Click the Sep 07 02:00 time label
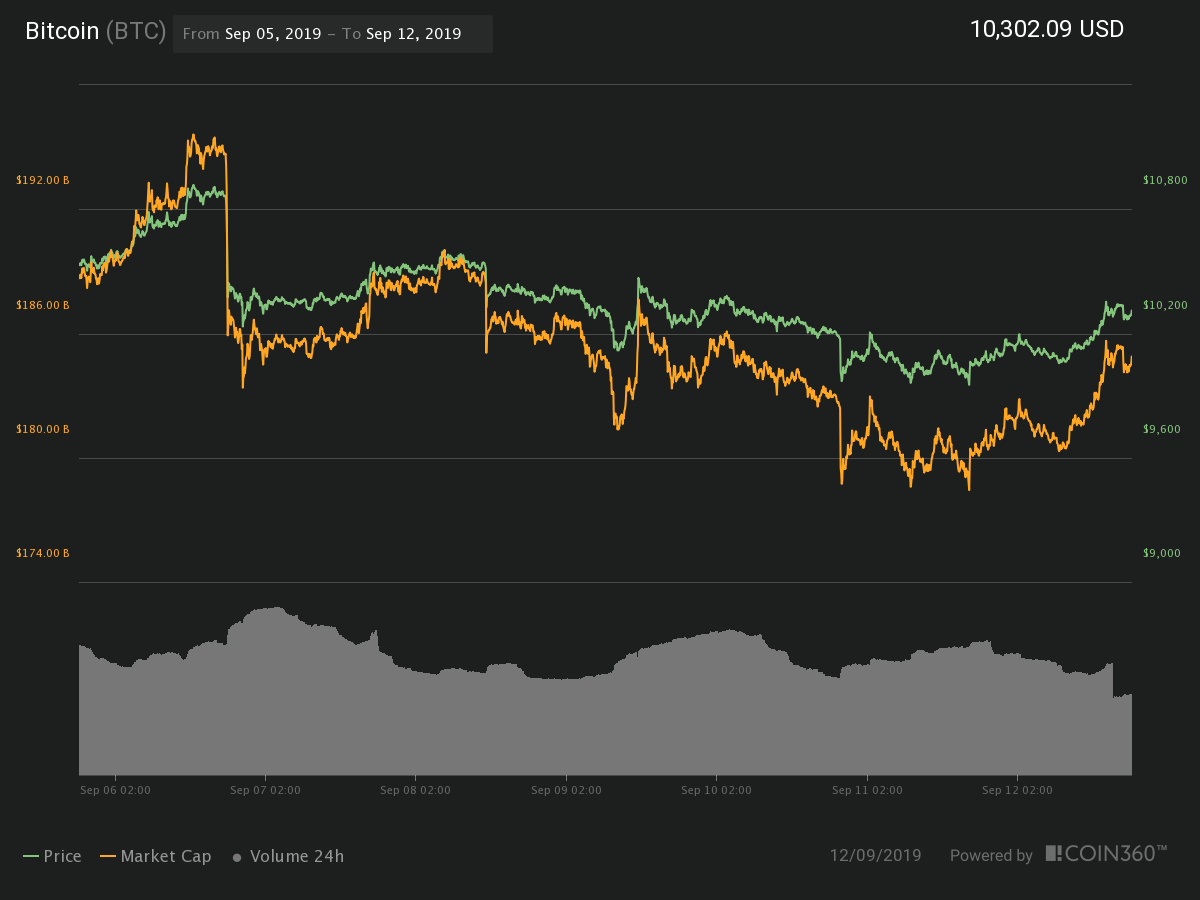1200x900 pixels. pos(265,790)
